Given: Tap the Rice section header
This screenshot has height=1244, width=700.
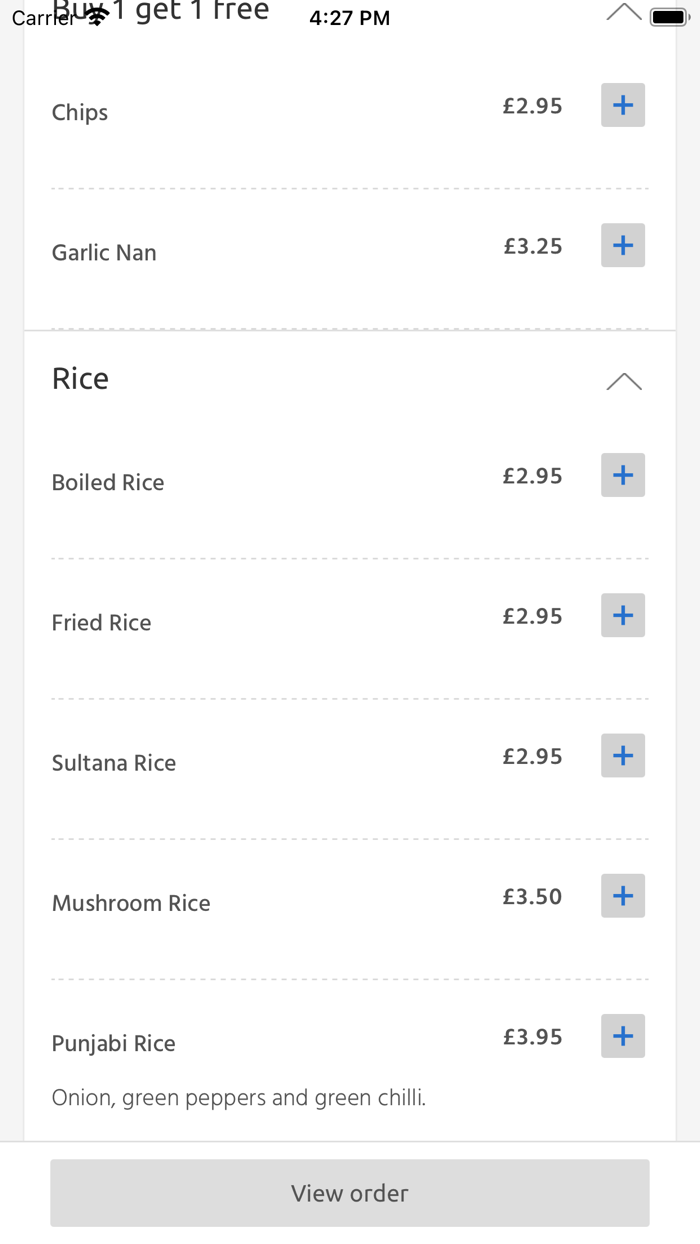Looking at the screenshot, I should pyautogui.click(x=80, y=379).
